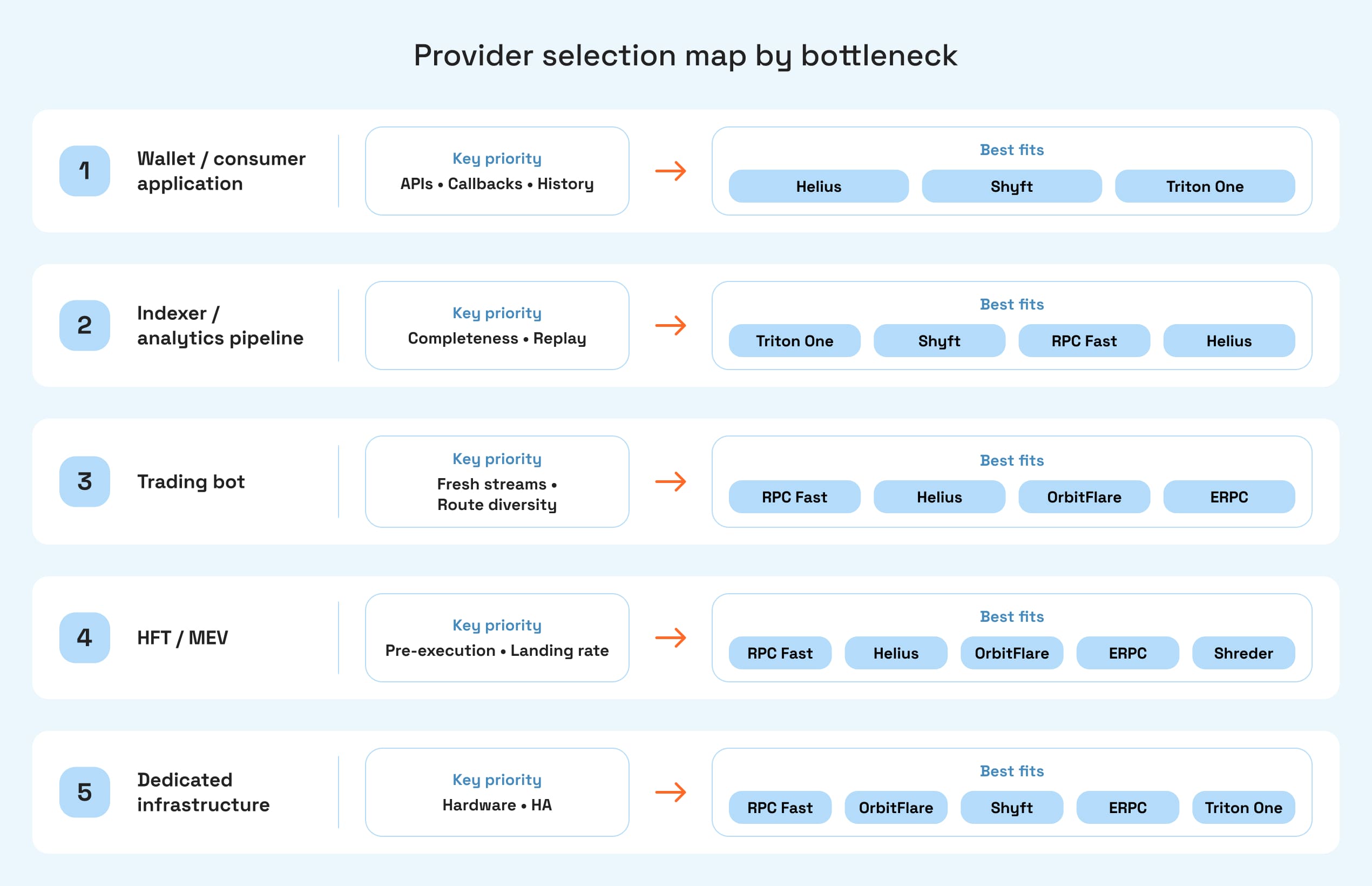Choose ERPC in the Dedicated infrastructure row
Screen dimensions: 1372x886
(x=1127, y=808)
